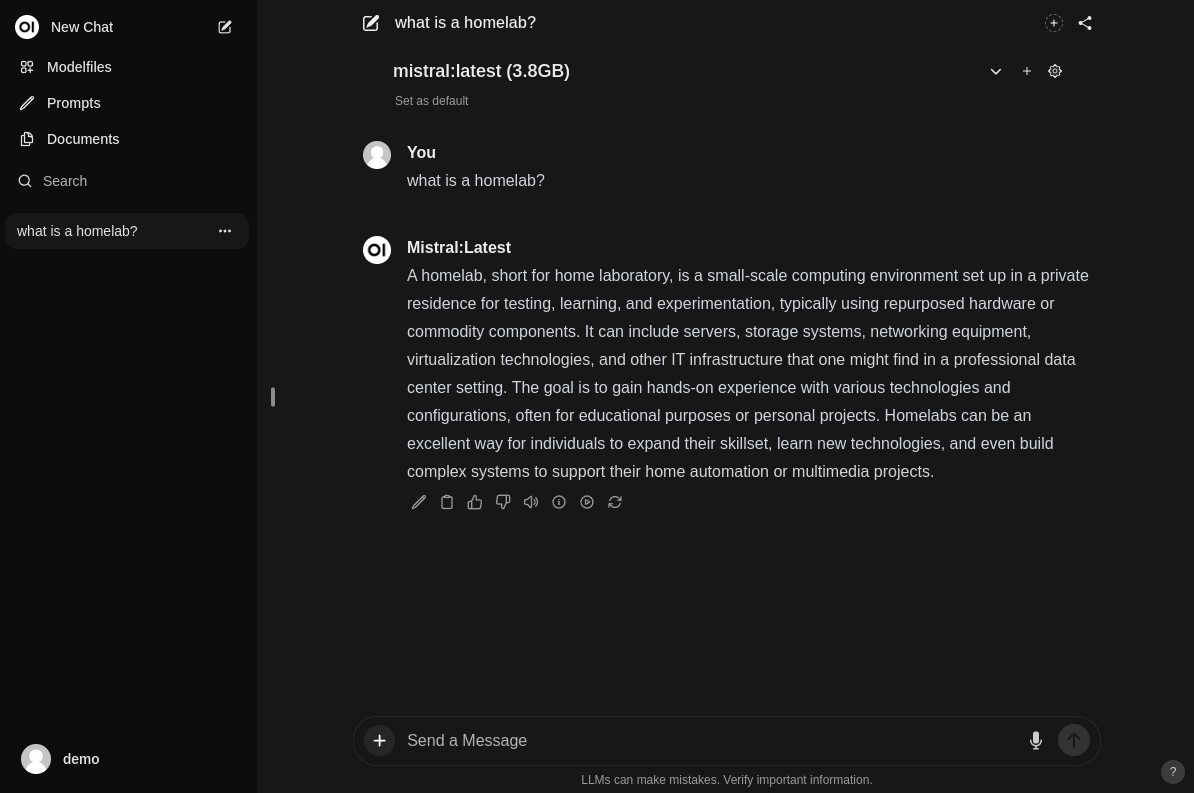Click mistral:latest (3.8GB) model name
This screenshot has width=1194, height=793.
click(481, 71)
